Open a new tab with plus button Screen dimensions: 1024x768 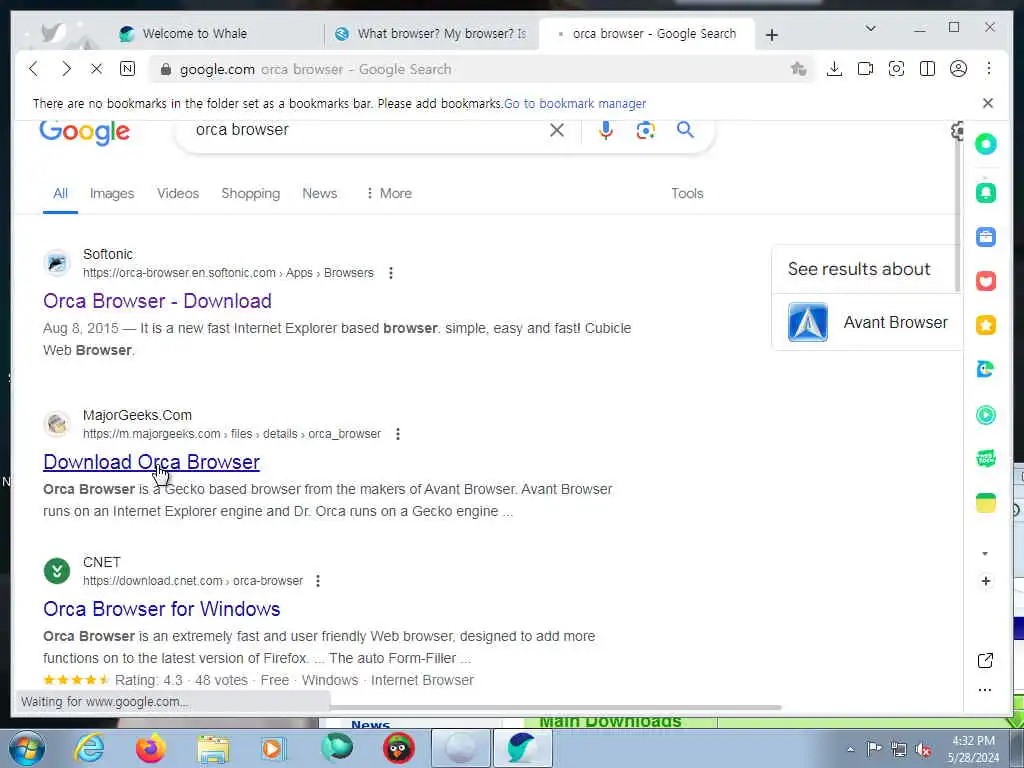point(772,35)
